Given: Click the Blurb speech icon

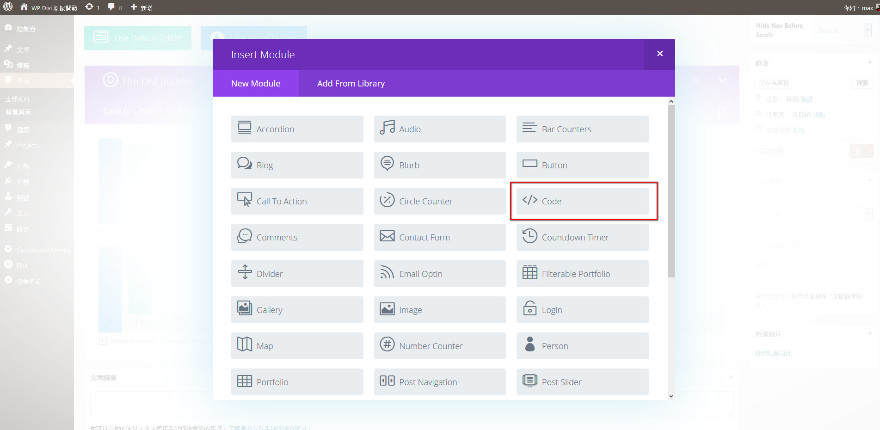Looking at the screenshot, I should tap(387, 164).
